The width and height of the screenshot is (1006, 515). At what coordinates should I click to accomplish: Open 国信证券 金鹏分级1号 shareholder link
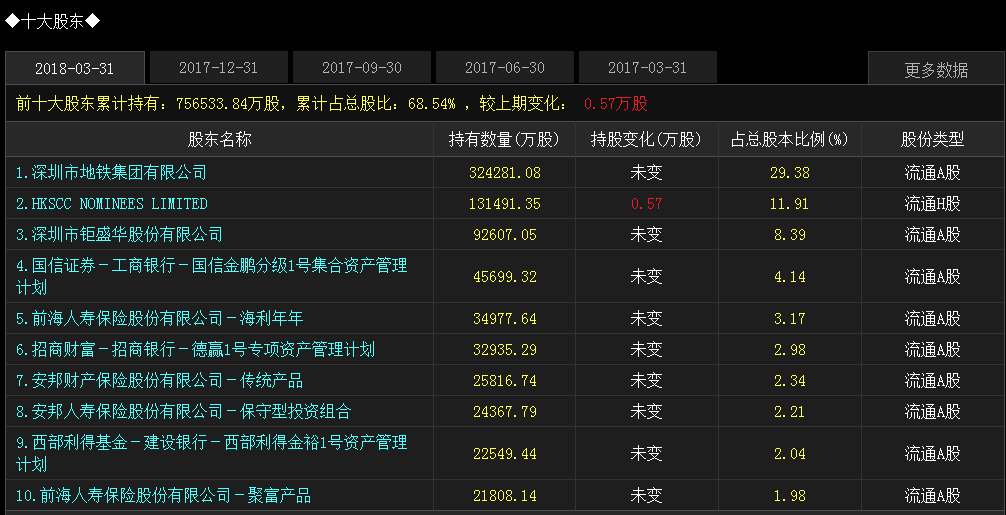[x=211, y=276]
